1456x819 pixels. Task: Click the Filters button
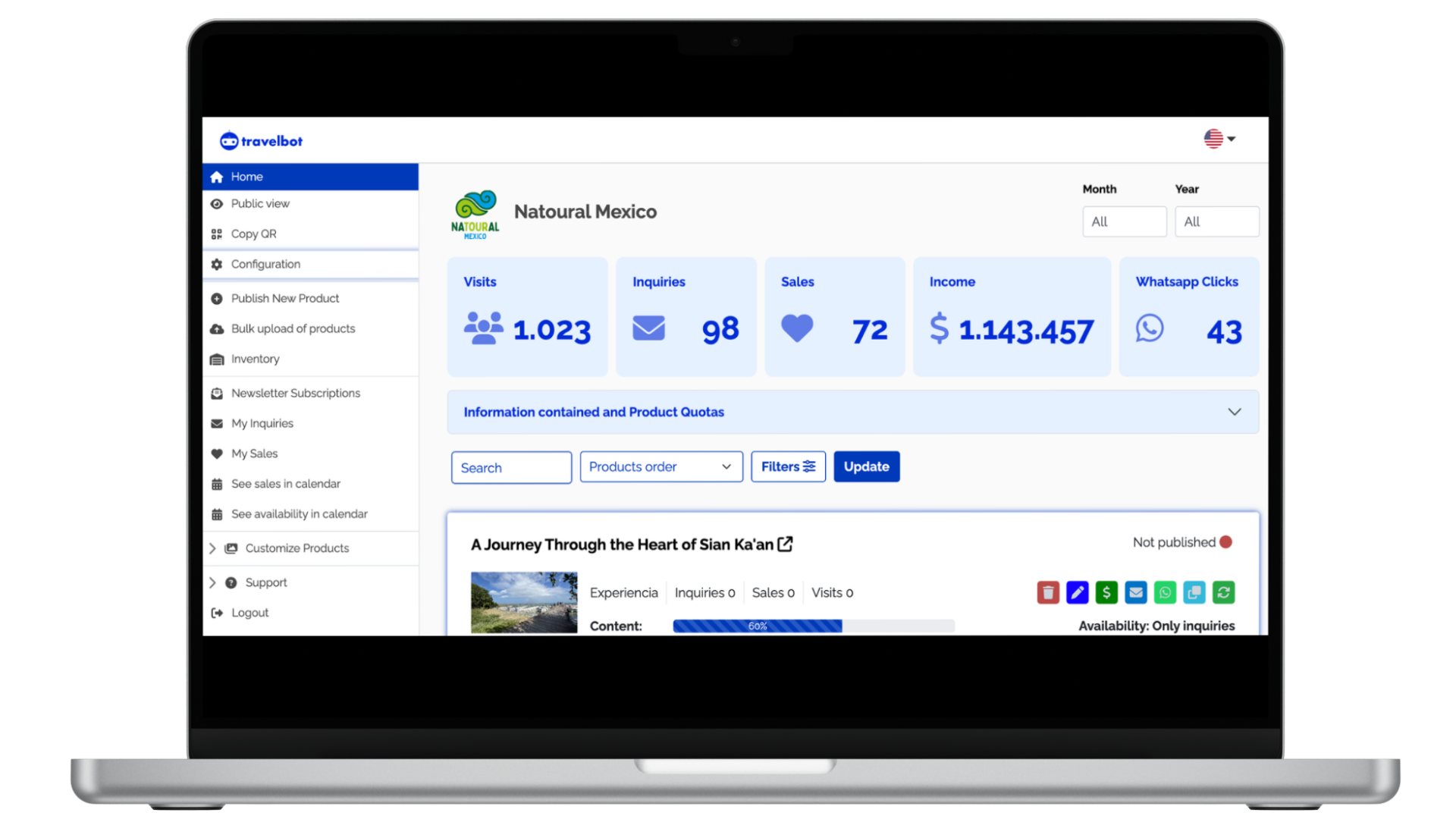(788, 467)
